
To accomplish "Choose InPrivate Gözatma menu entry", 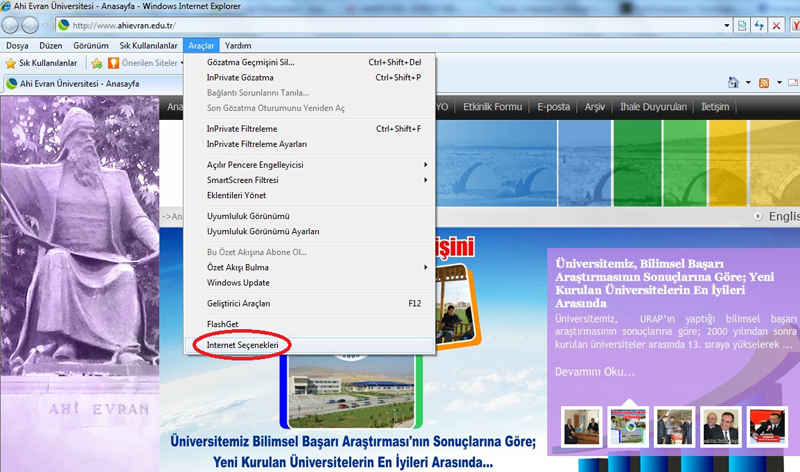I will tap(310, 78).
